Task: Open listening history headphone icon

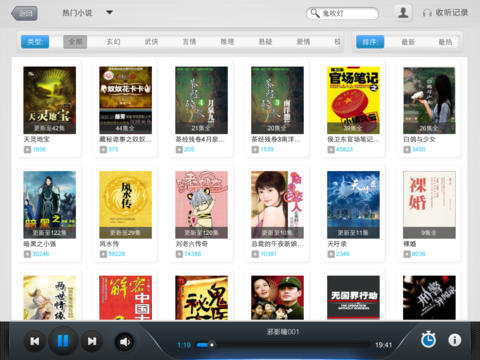Action: click(427, 13)
